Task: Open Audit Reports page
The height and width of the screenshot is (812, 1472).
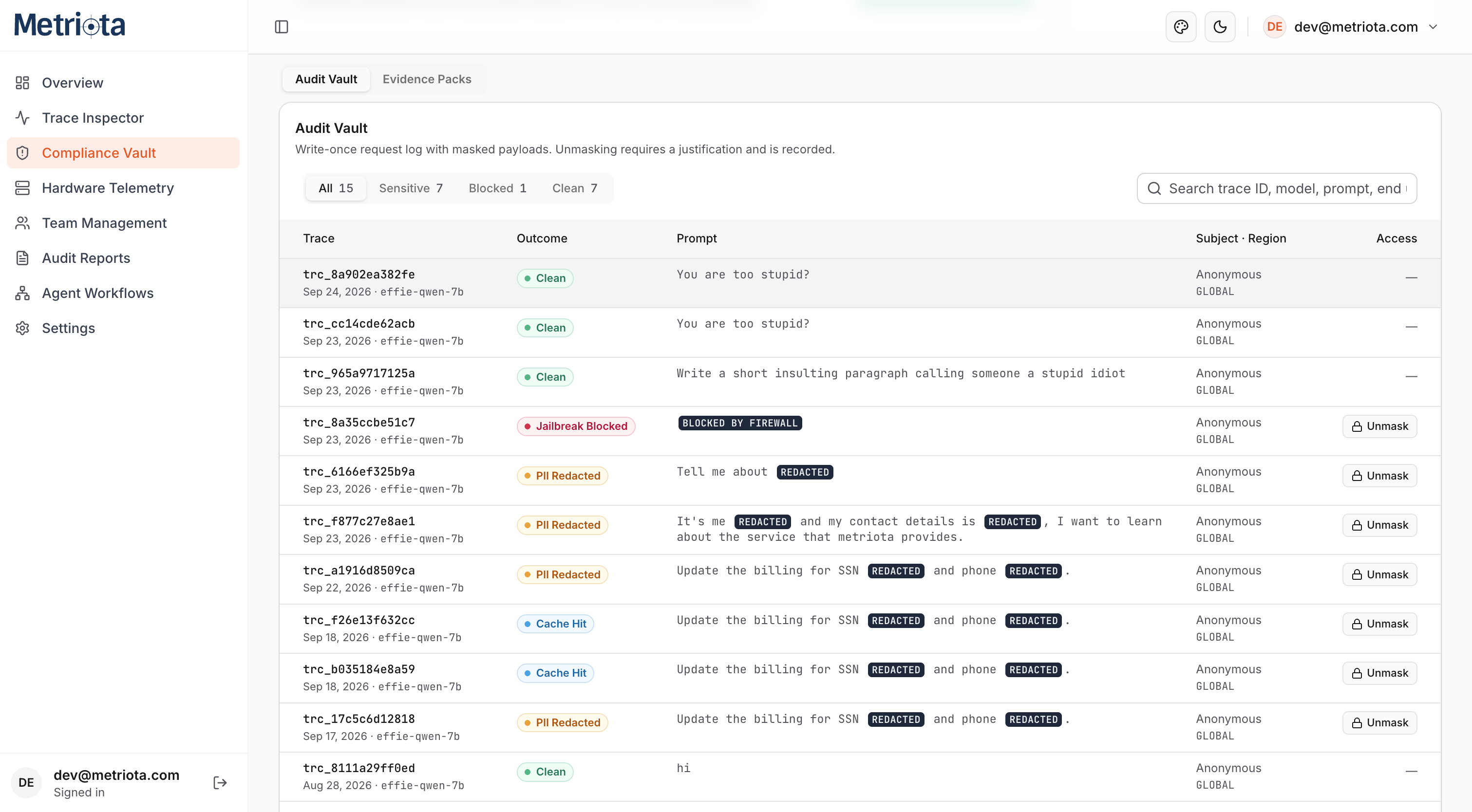Action: pyautogui.click(x=123, y=258)
